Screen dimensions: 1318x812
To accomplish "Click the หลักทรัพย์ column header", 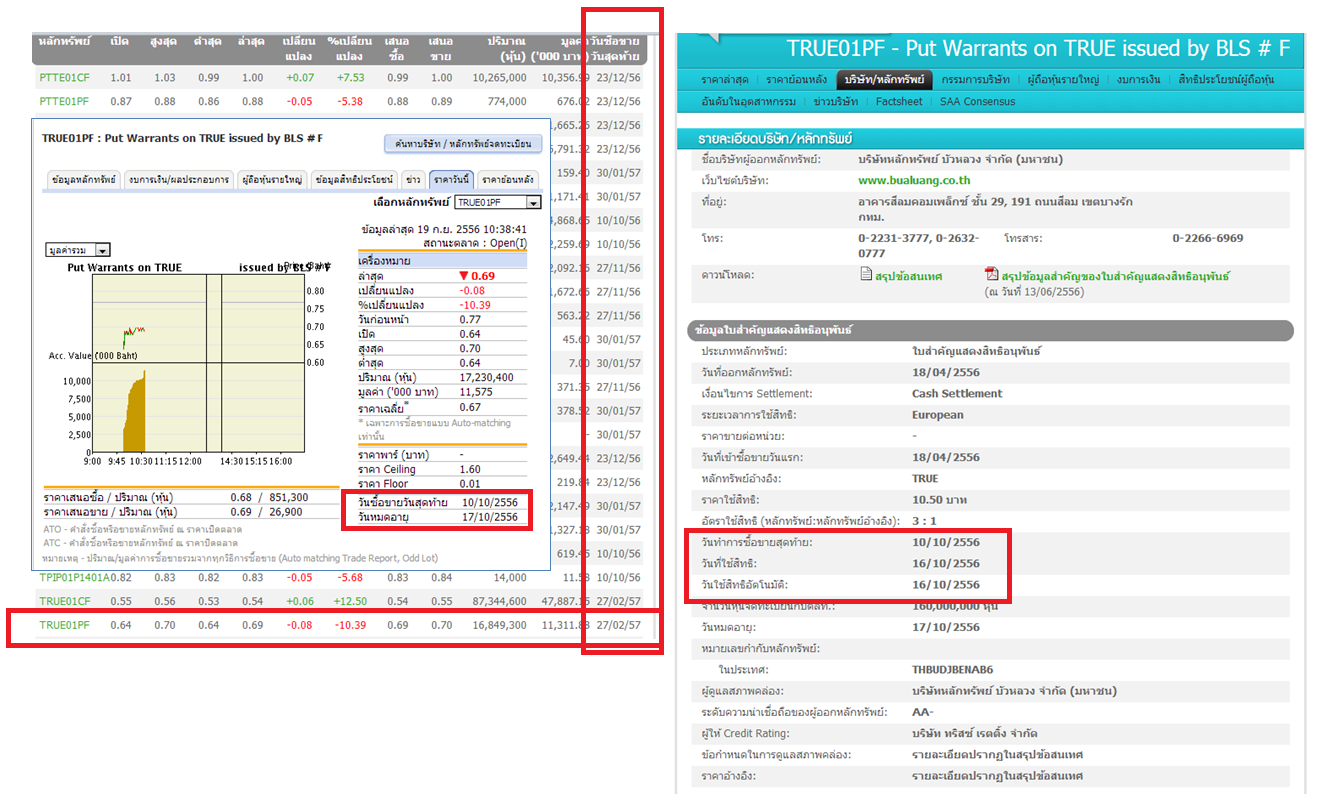I will click(x=64, y=41).
